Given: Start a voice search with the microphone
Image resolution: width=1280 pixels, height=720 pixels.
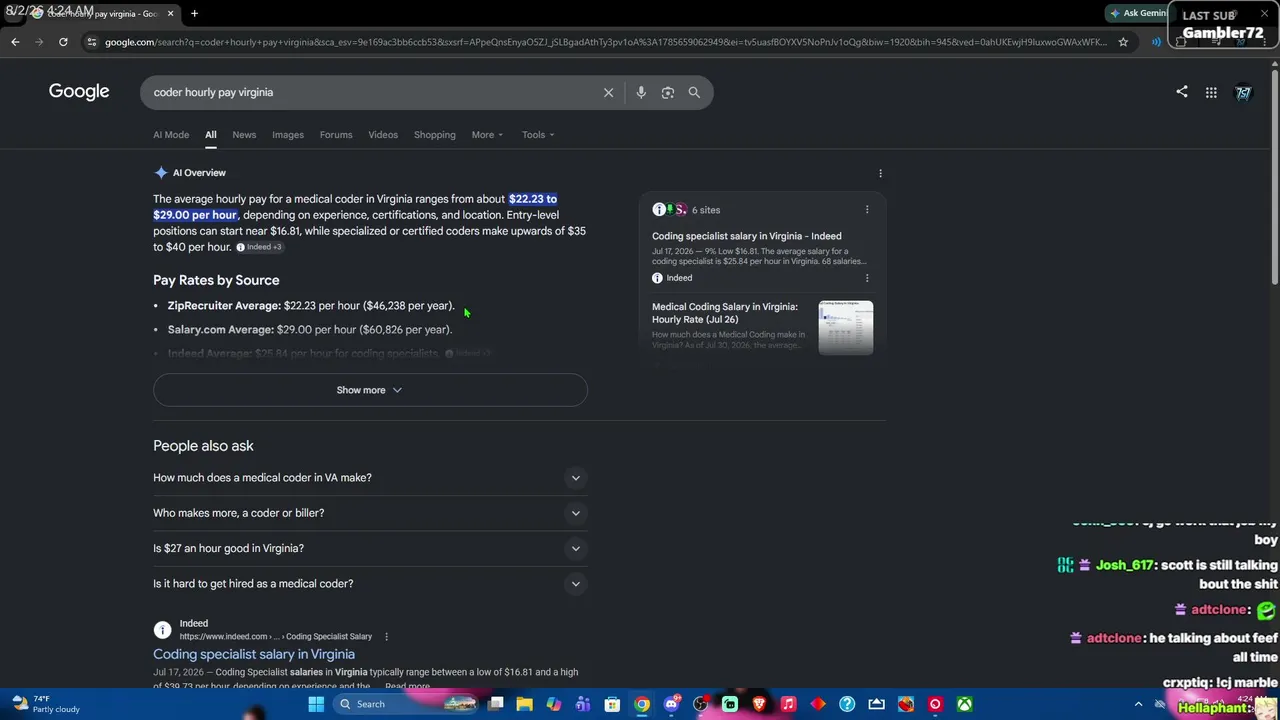Looking at the screenshot, I should [641, 92].
